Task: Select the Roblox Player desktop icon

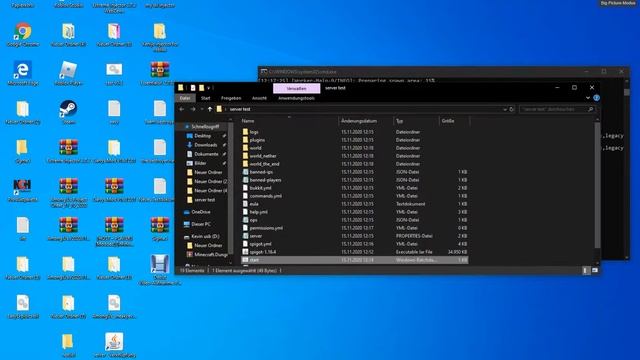Action: pos(68,70)
